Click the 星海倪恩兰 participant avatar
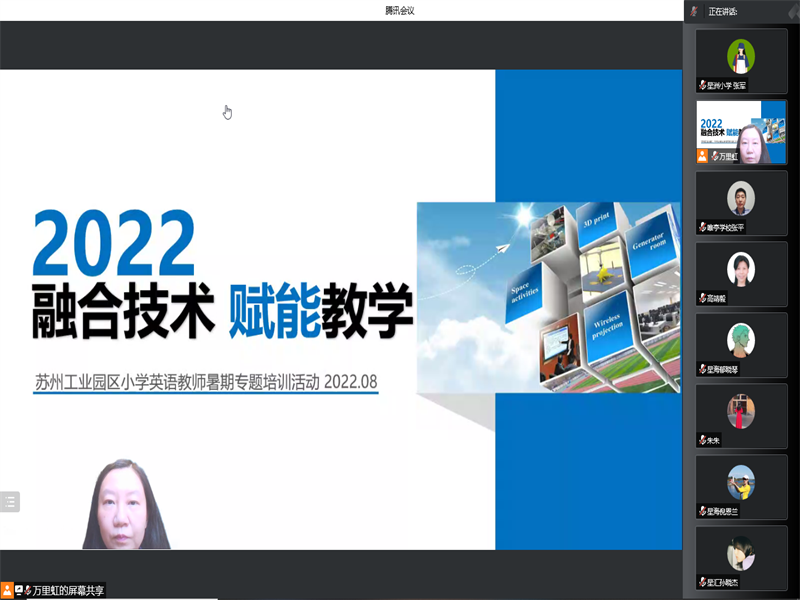The width and height of the screenshot is (800, 600). [741, 482]
